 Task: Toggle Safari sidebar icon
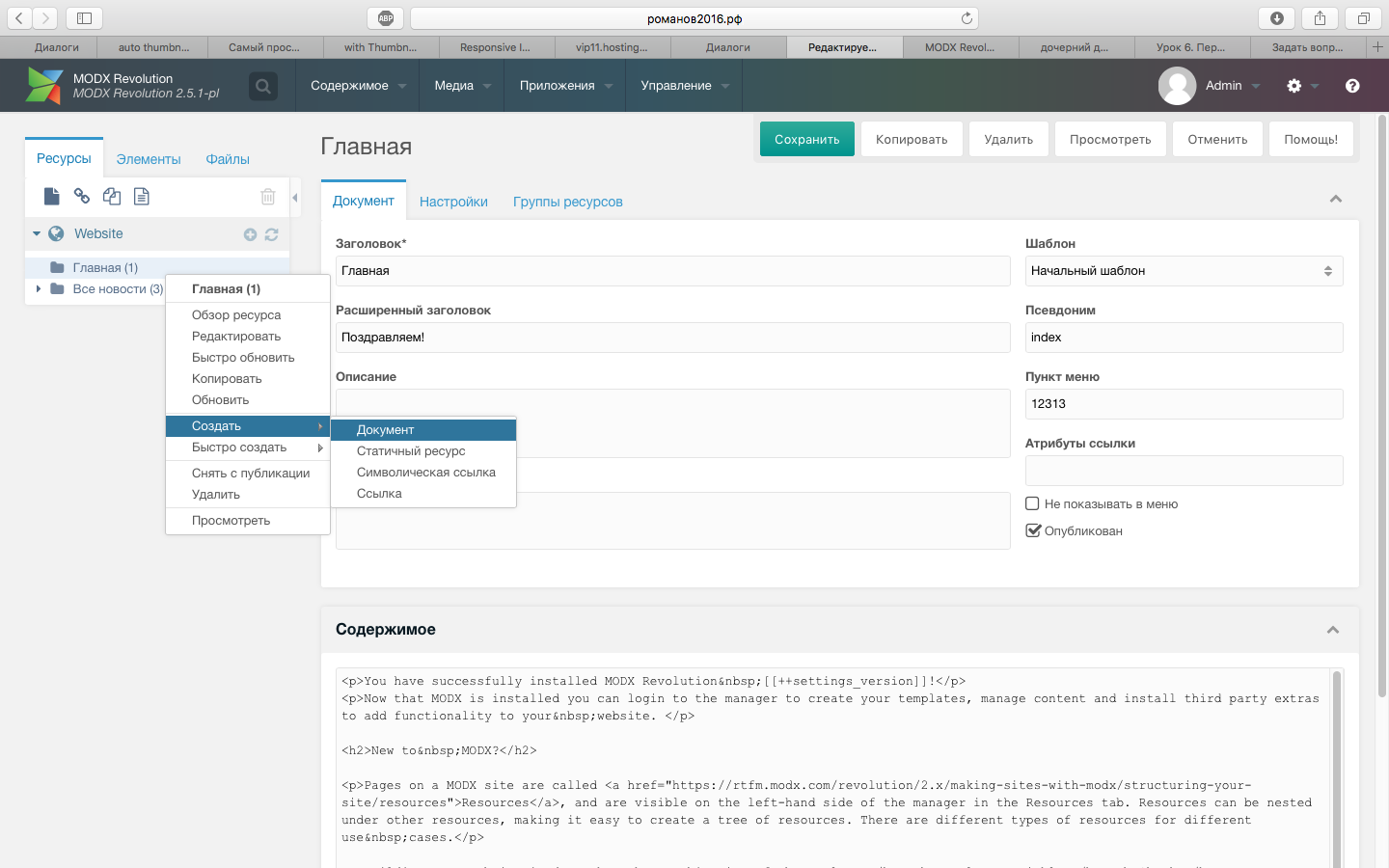84,18
